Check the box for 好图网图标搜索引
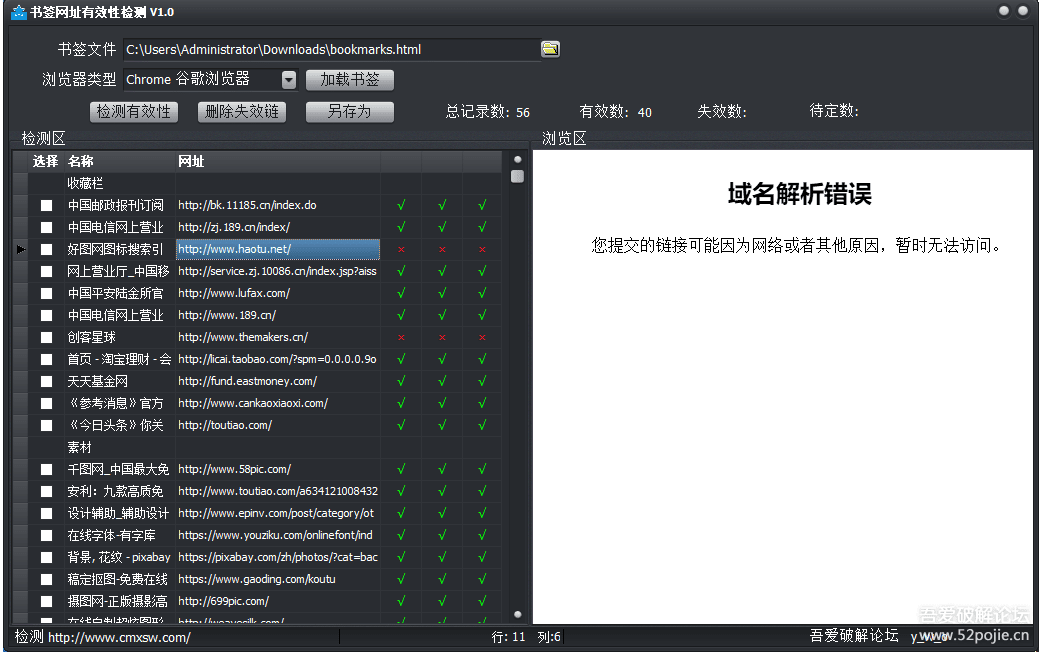The width and height of the screenshot is (1040, 653). coord(46,249)
